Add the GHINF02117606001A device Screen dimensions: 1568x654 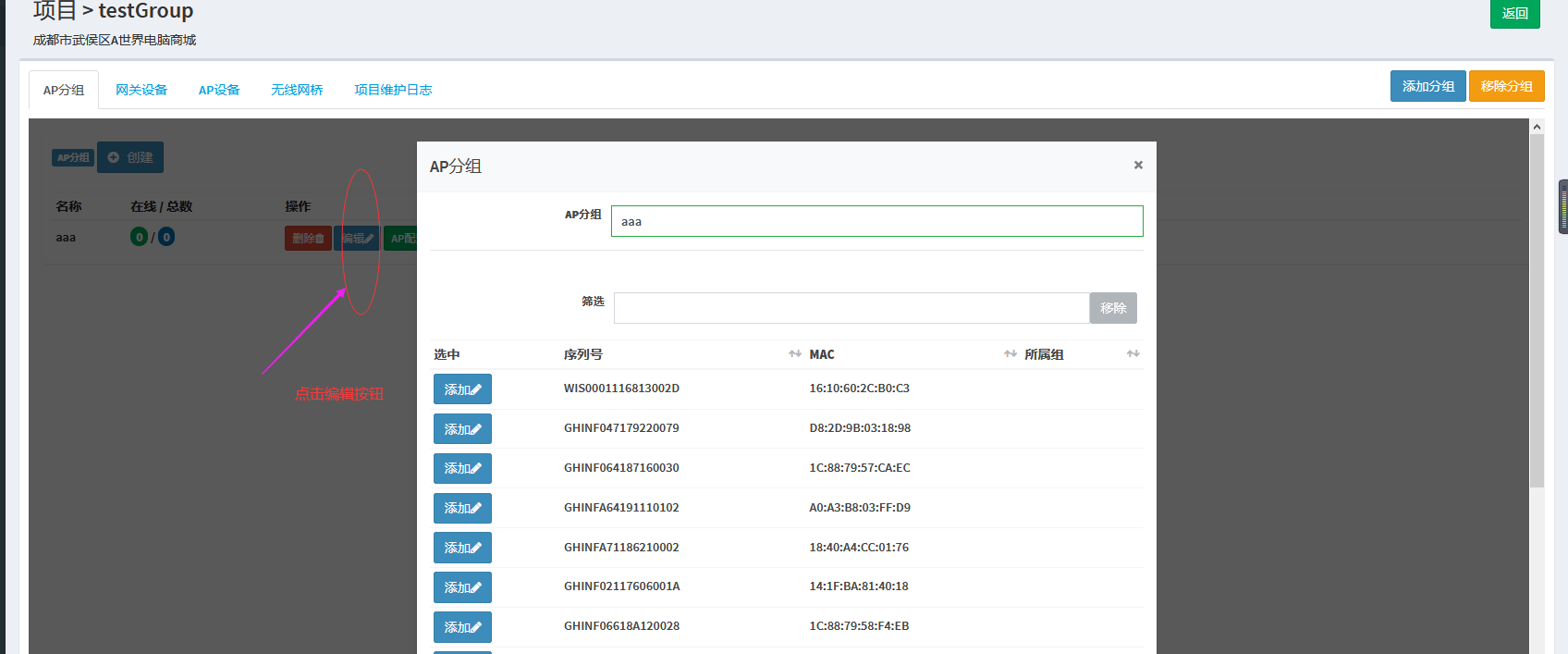click(x=462, y=587)
